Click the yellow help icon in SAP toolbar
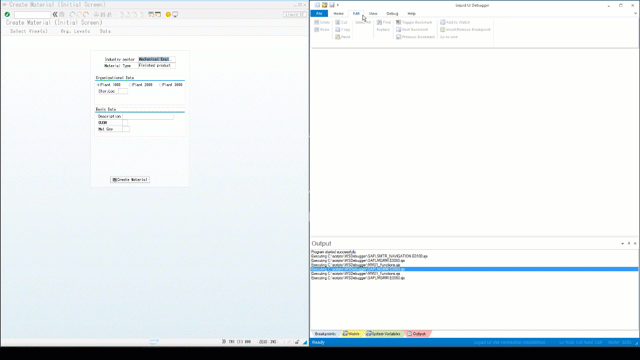Image resolution: width=640 pixels, height=360 pixels. (x=168, y=15)
